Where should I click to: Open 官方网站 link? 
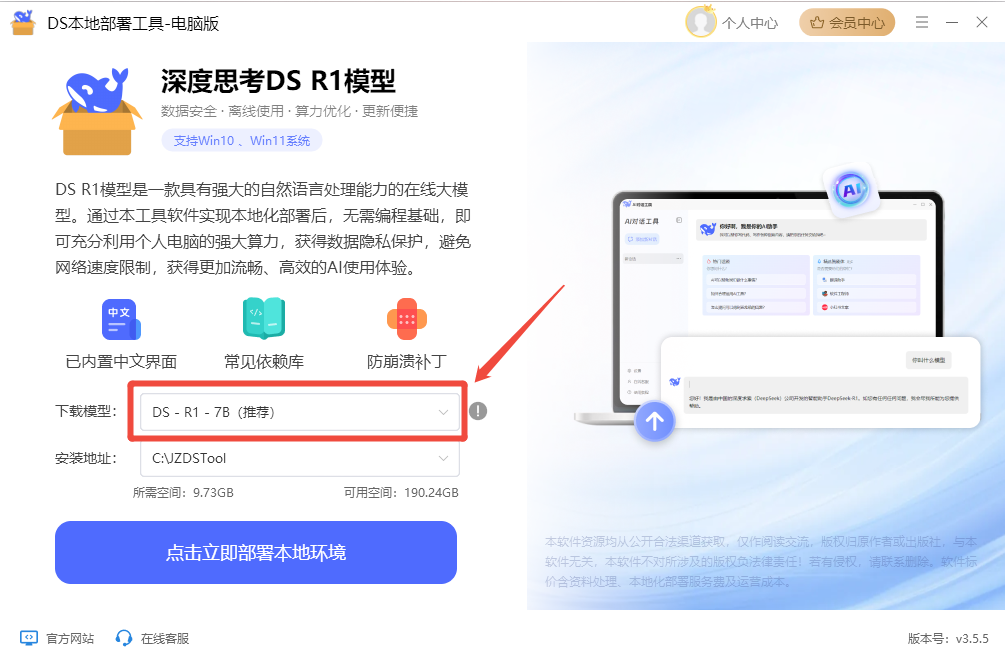click(70, 638)
